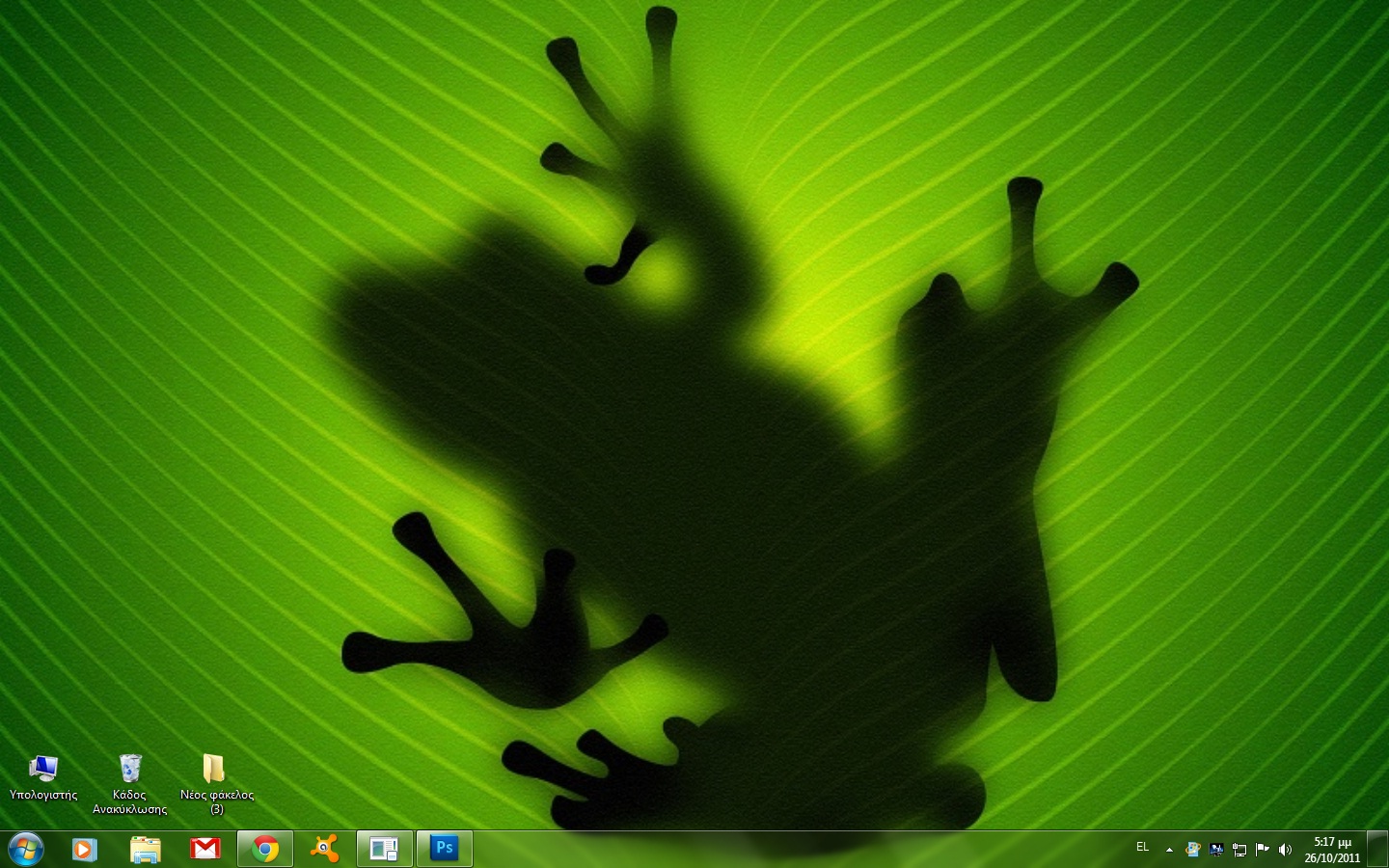Show hidden system tray icons arrow

1169,850
